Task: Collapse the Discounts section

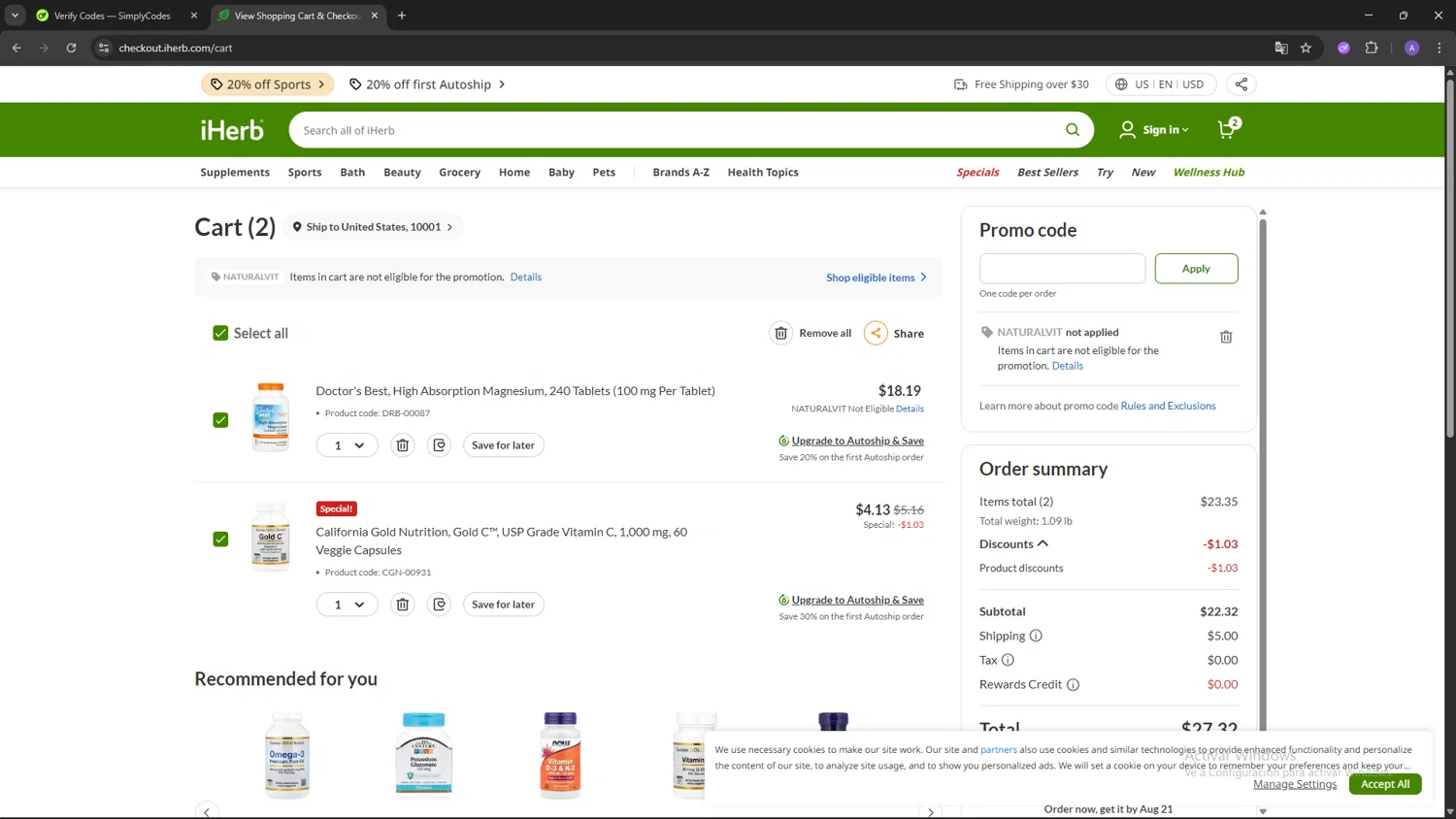Action: pyautogui.click(x=1013, y=544)
